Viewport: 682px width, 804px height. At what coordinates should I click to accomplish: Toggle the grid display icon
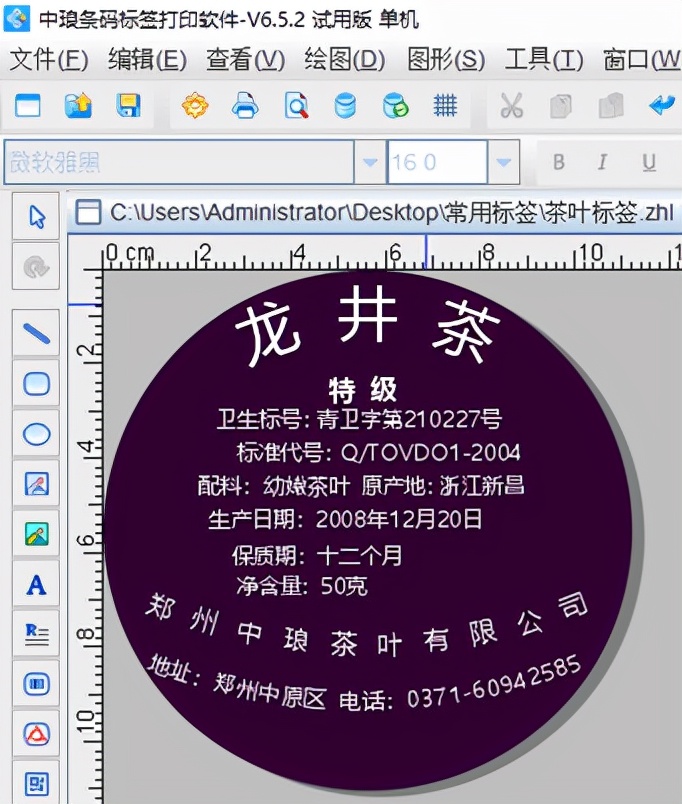445,106
